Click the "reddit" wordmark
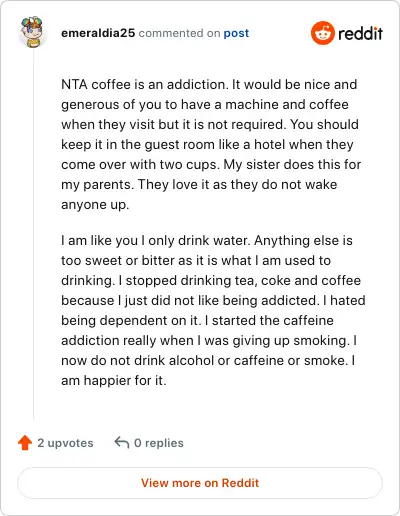 coord(360,33)
